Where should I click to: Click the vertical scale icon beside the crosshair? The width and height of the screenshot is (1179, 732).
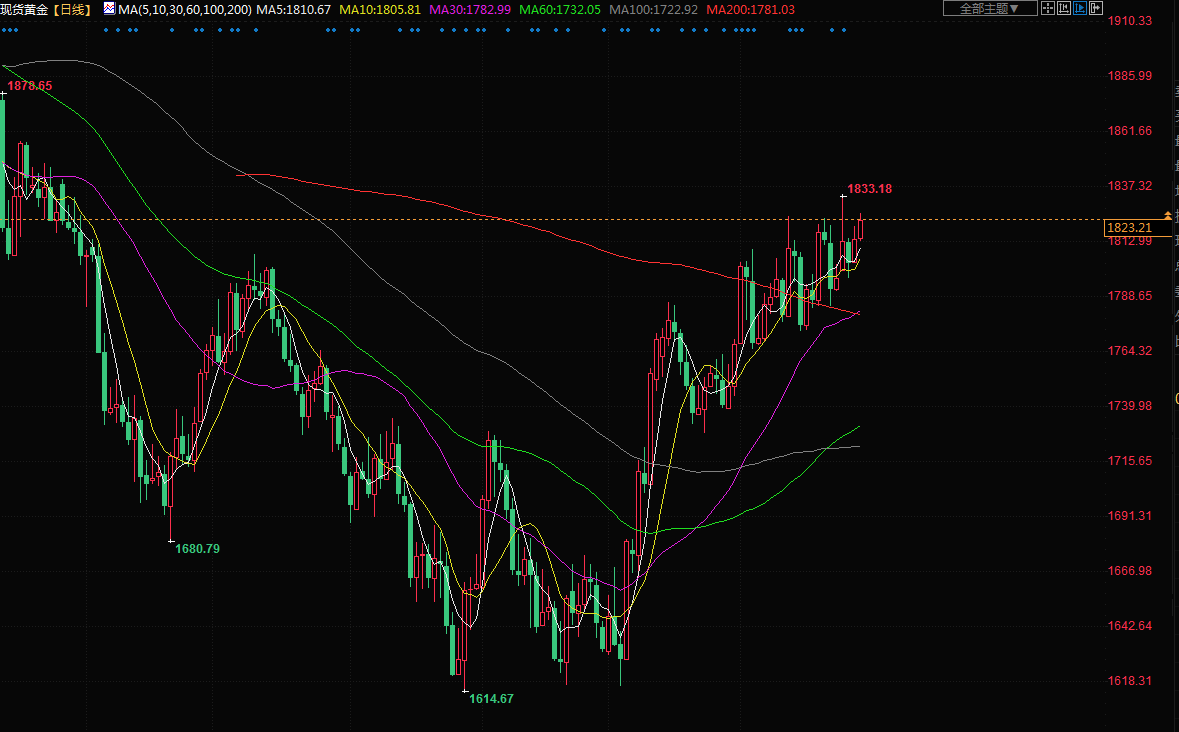pyautogui.click(x=1064, y=9)
